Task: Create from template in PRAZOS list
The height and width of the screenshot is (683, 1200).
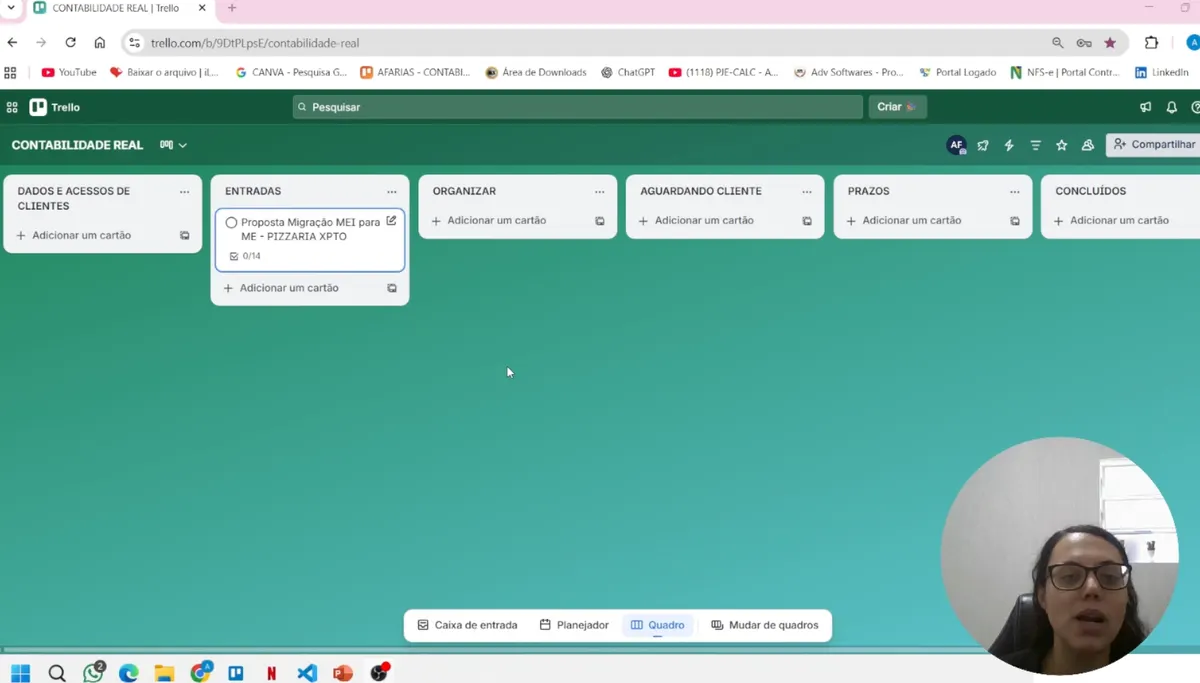Action: [x=1015, y=221]
